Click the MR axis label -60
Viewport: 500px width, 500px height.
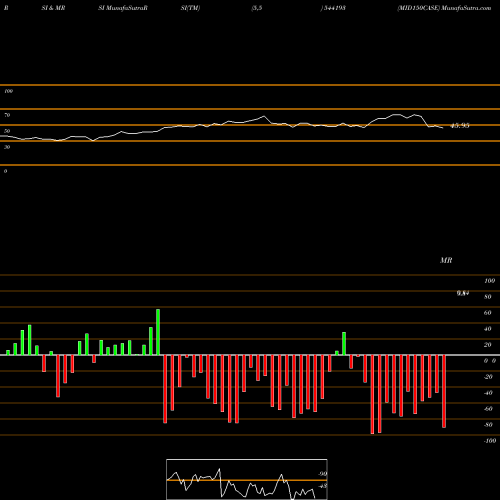[488, 409]
